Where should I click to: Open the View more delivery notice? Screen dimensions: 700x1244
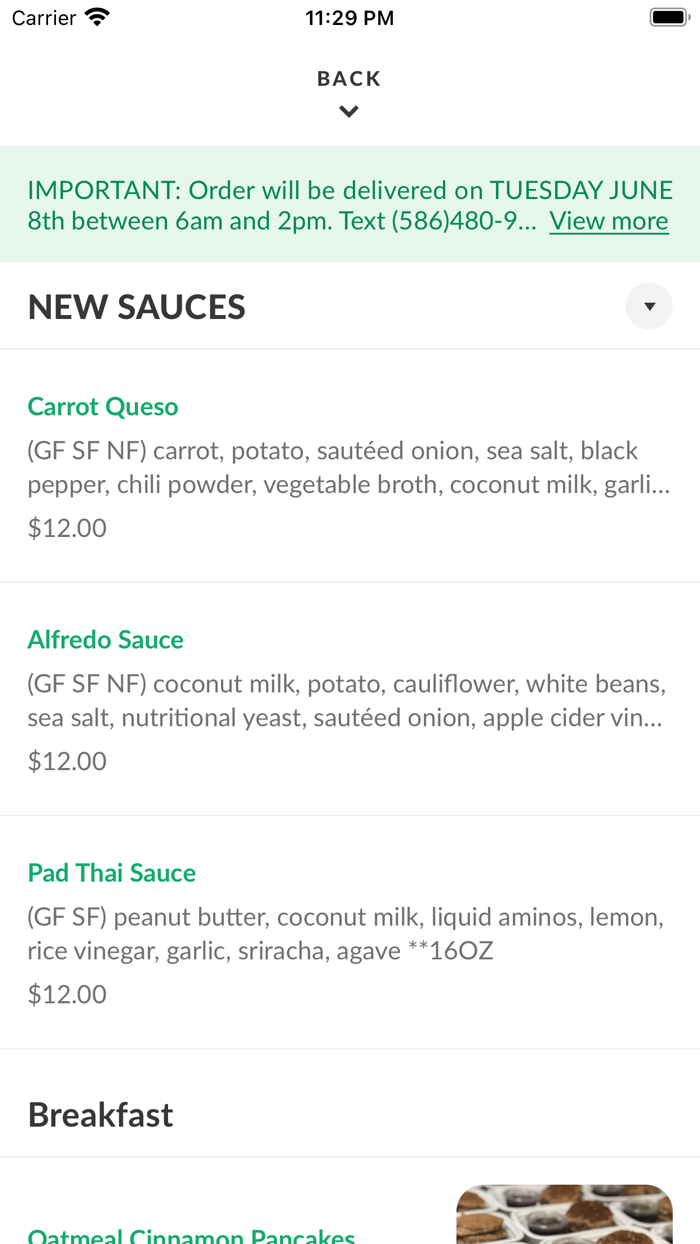608,220
